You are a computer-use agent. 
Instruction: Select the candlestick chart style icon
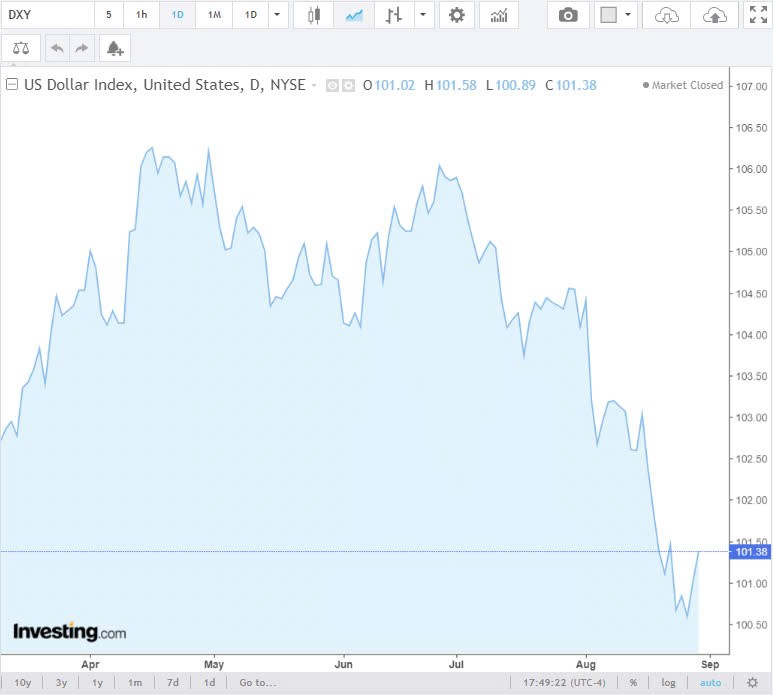(314, 15)
